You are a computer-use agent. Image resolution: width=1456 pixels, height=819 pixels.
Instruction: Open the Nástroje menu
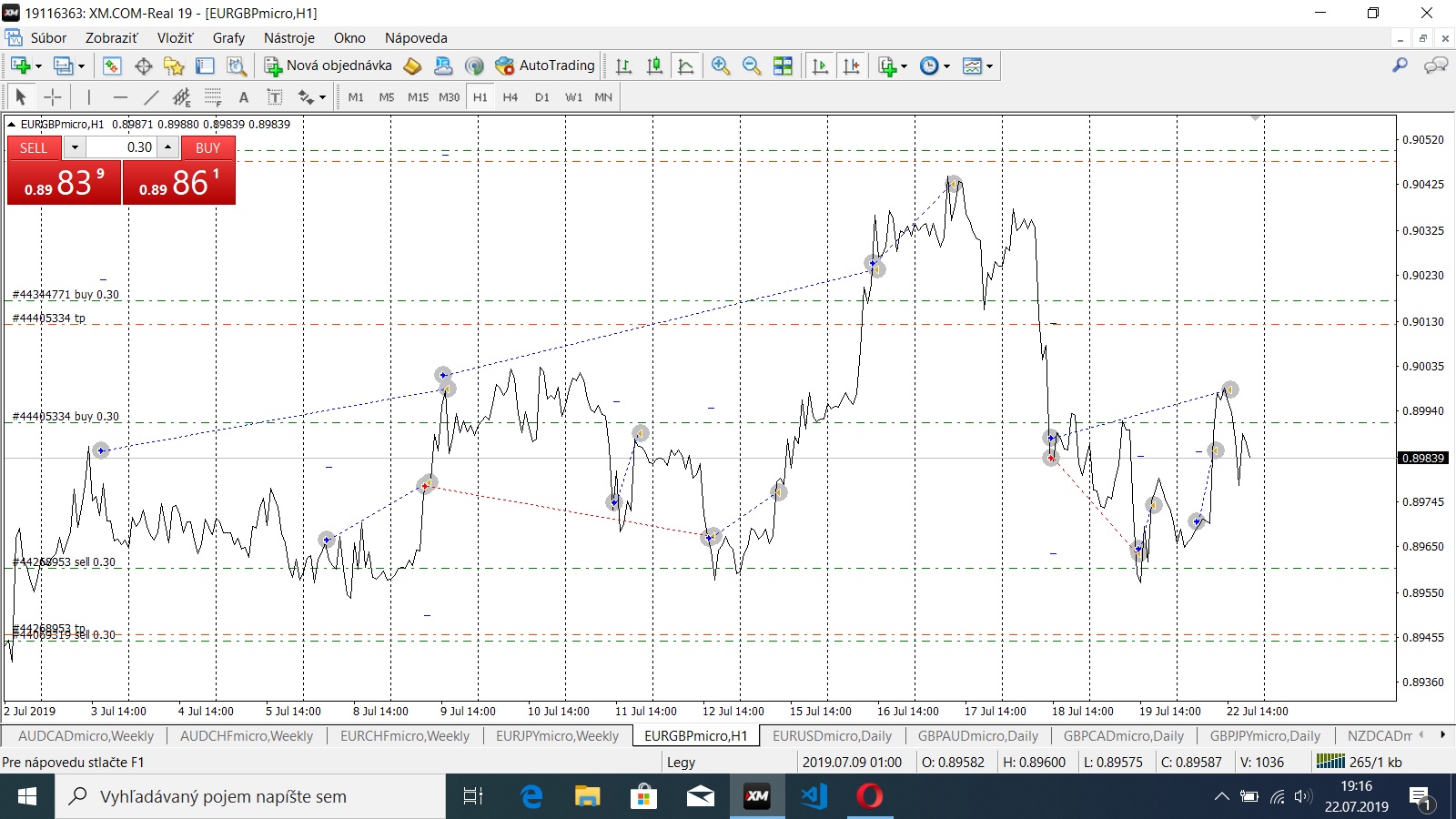tap(289, 38)
